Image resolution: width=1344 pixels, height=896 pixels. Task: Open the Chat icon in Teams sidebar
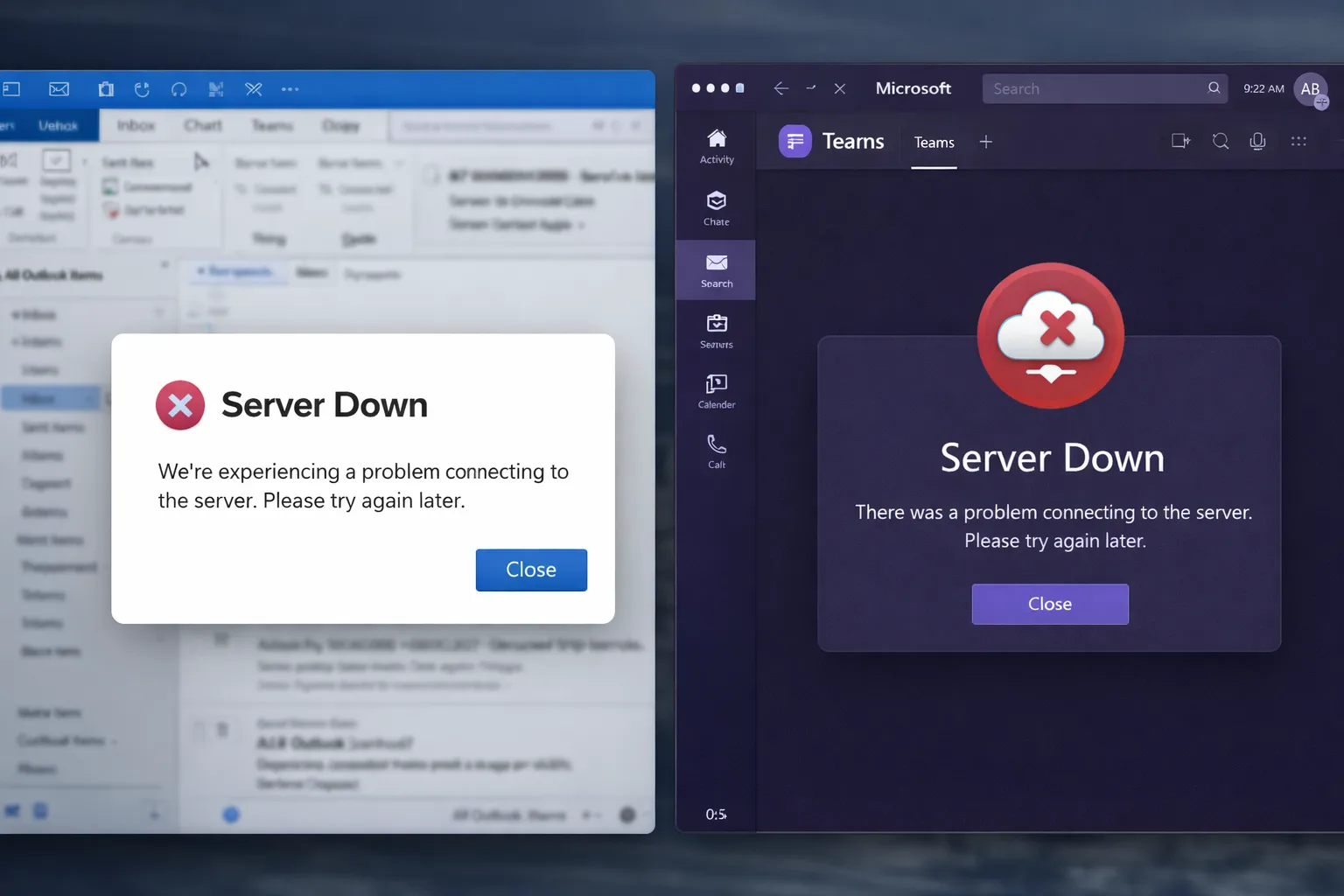717,208
